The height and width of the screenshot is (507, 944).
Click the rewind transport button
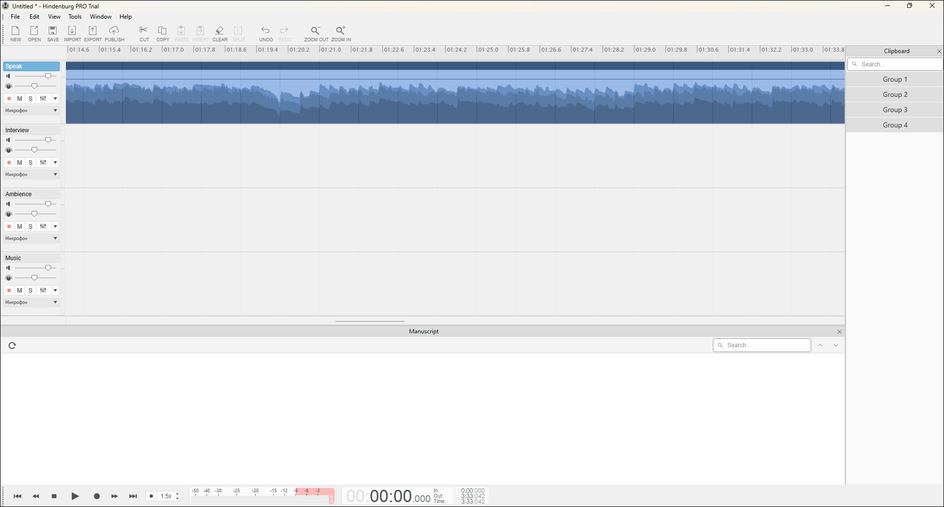[x=36, y=496]
